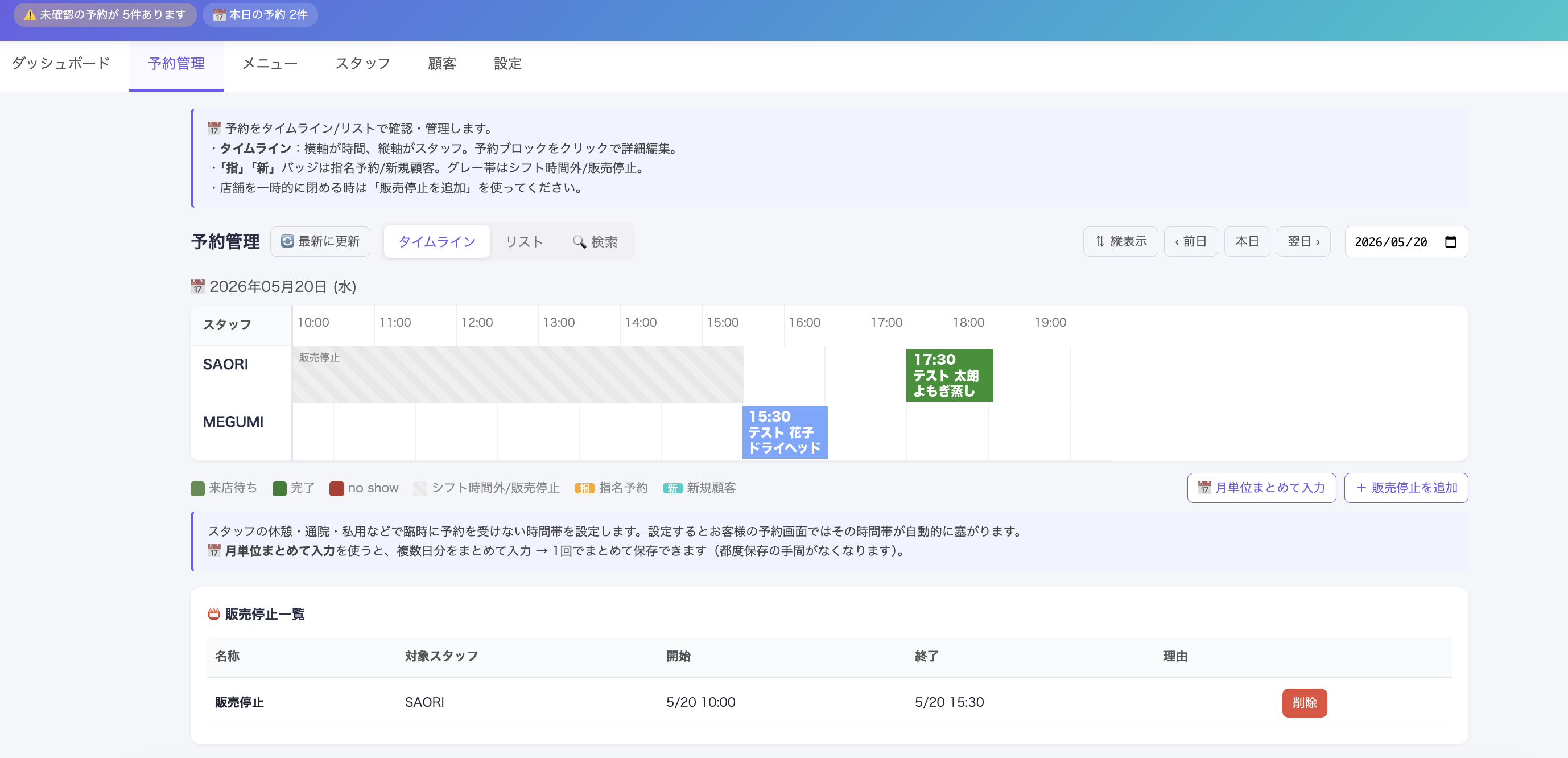Click the 来店待ち legend color swatch
The image size is (1568, 758).
coord(197,488)
